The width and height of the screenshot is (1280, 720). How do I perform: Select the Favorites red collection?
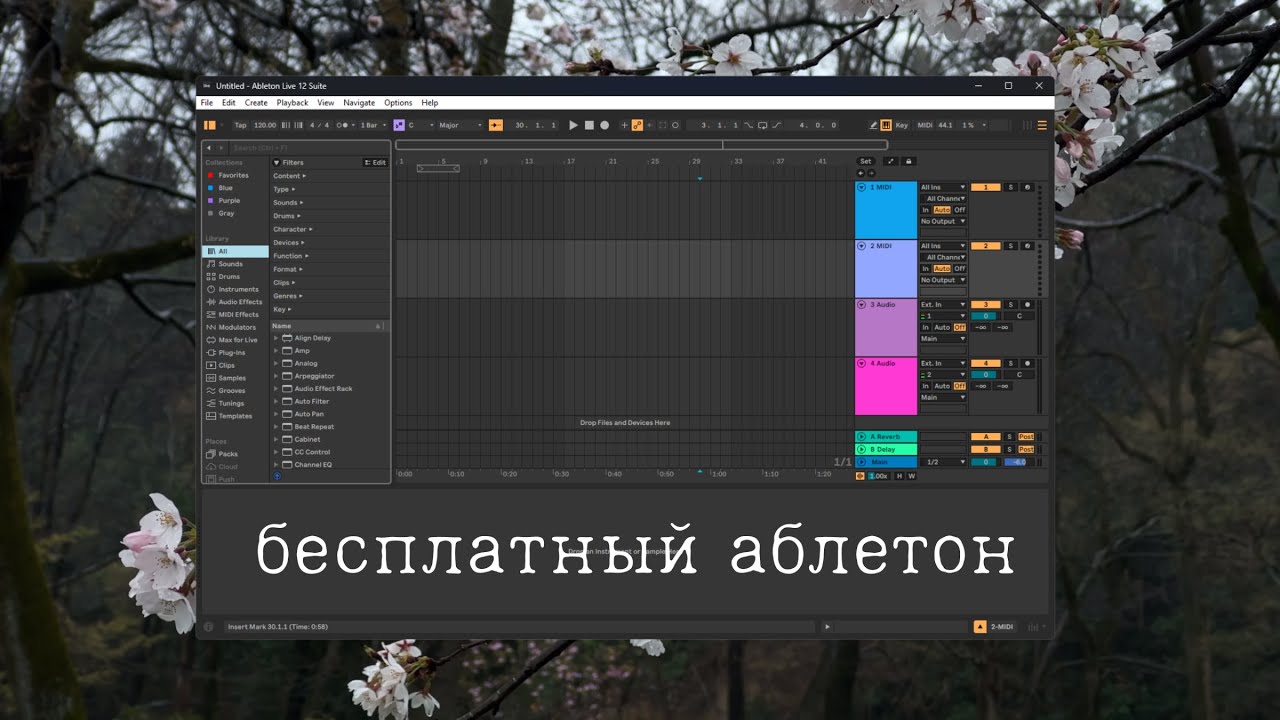(x=233, y=175)
